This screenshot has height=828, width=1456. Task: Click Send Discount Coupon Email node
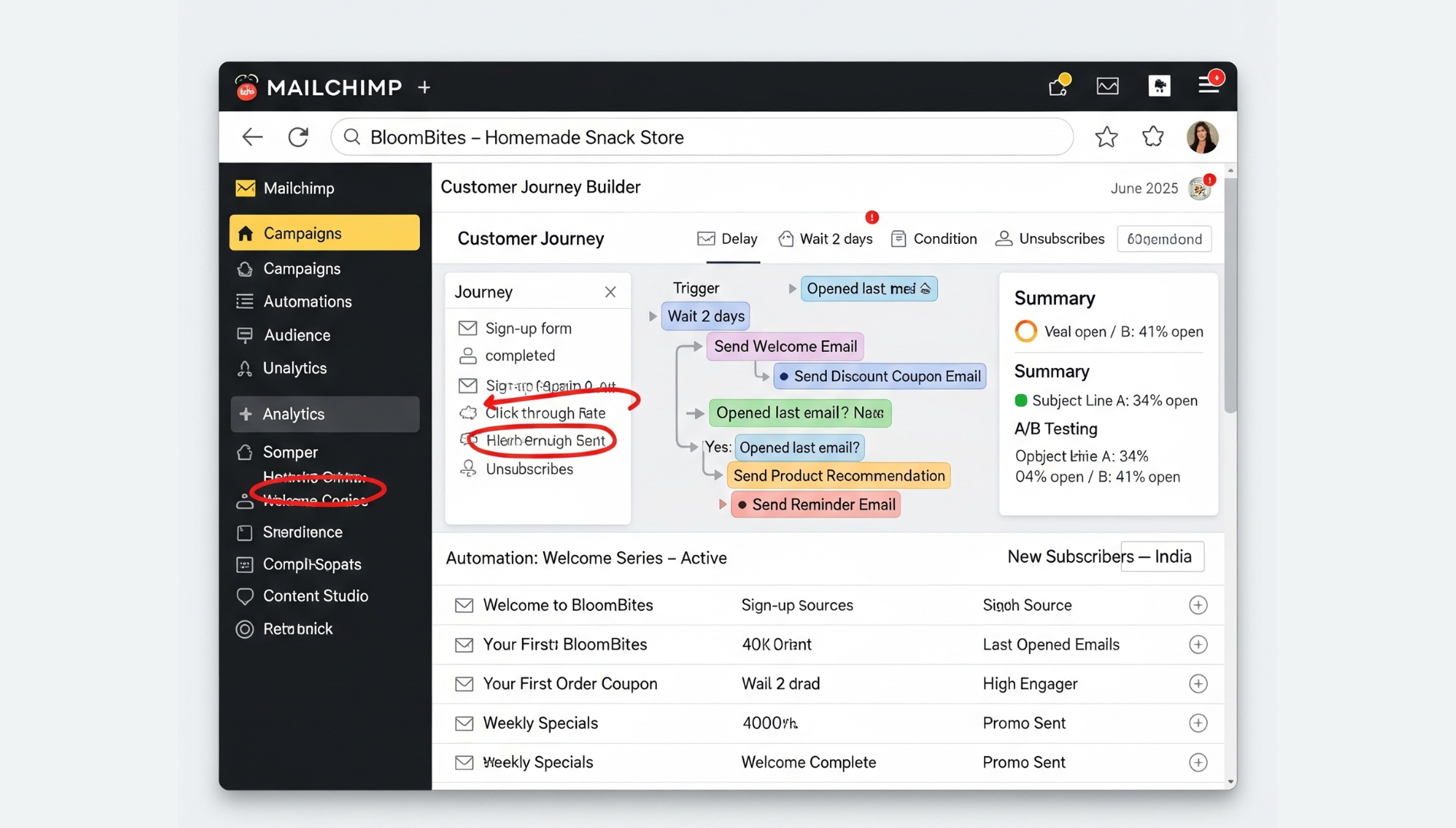pyautogui.click(x=879, y=376)
